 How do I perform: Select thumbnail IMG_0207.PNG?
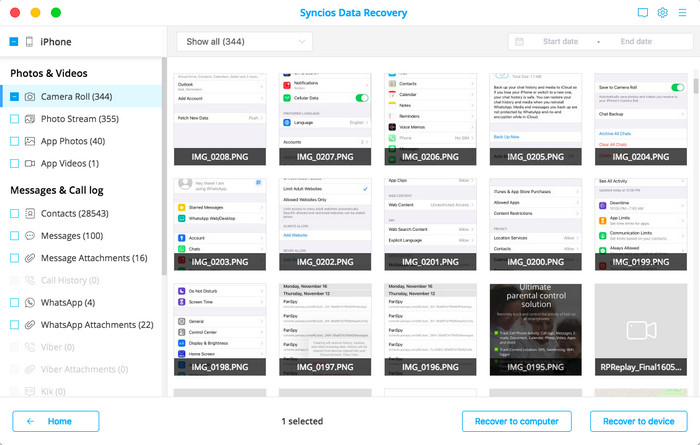click(325, 119)
